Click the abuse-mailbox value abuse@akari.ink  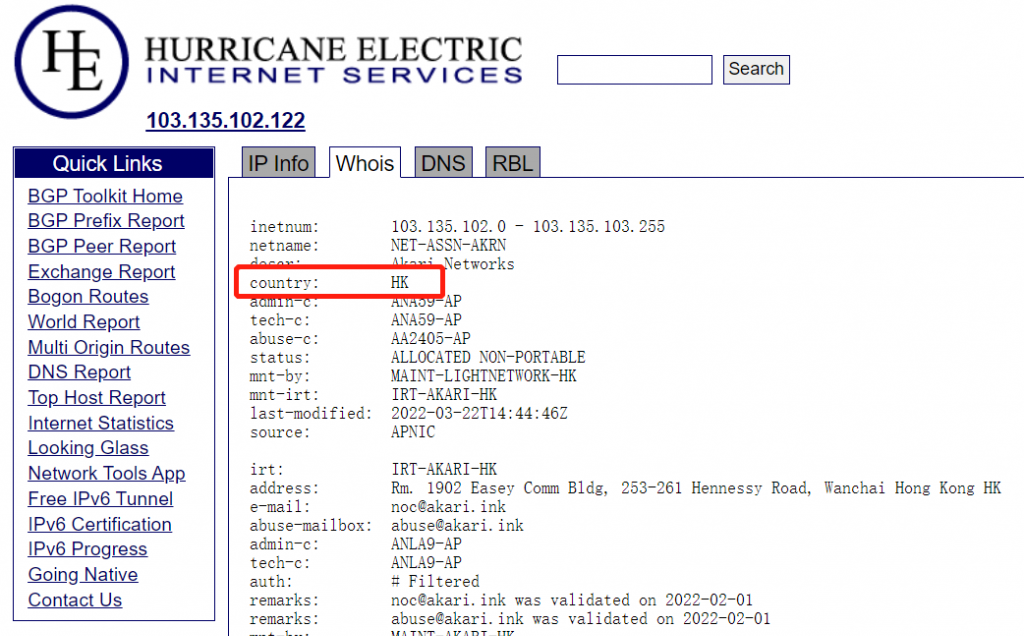(x=457, y=526)
